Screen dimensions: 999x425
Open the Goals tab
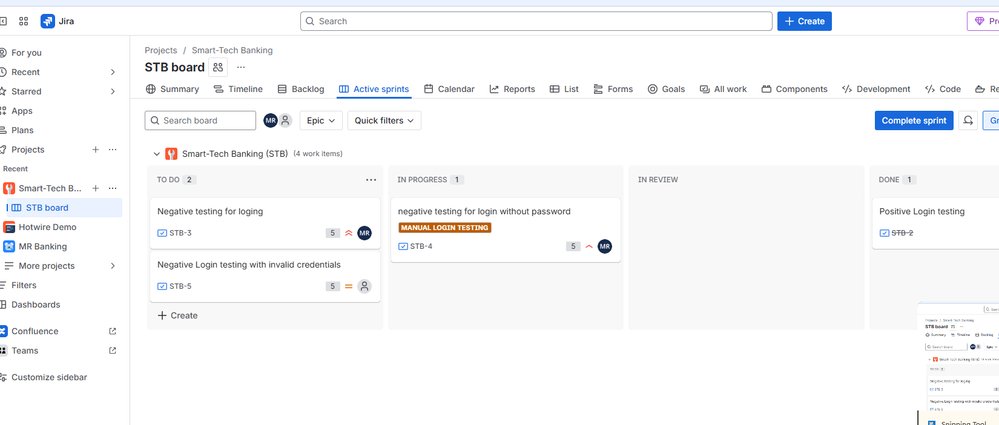tap(666, 89)
